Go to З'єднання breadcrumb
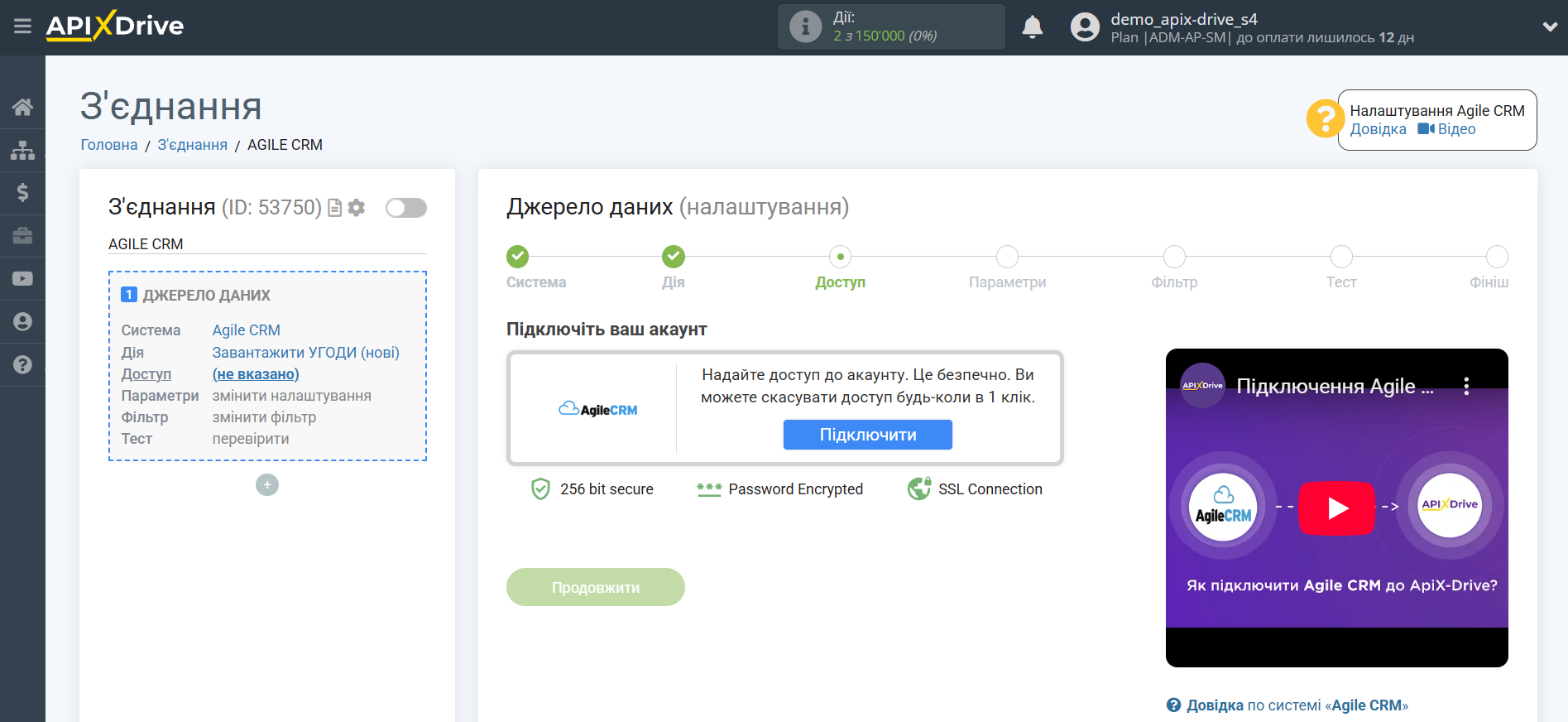 (x=193, y=145)
